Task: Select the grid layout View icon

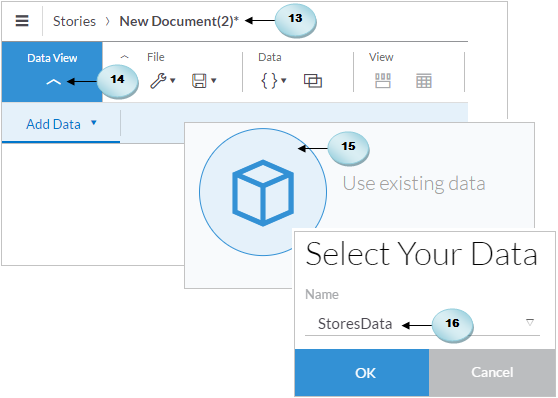Action: tap(383, 81)
